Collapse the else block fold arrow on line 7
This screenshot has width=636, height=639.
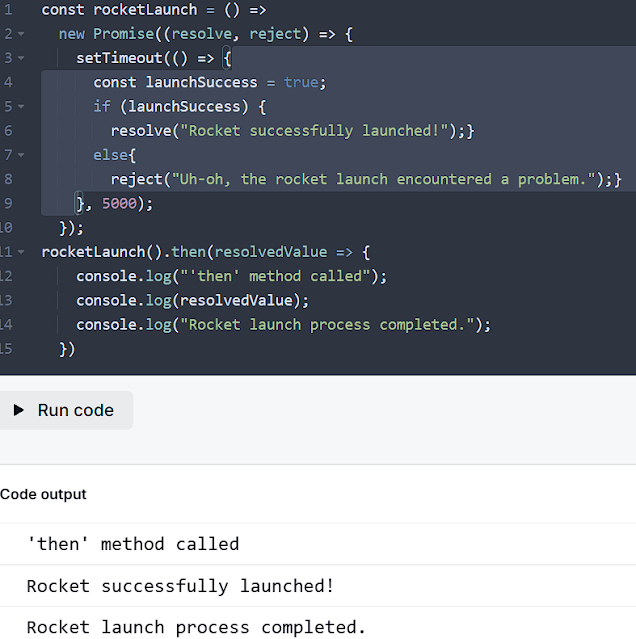21,155
